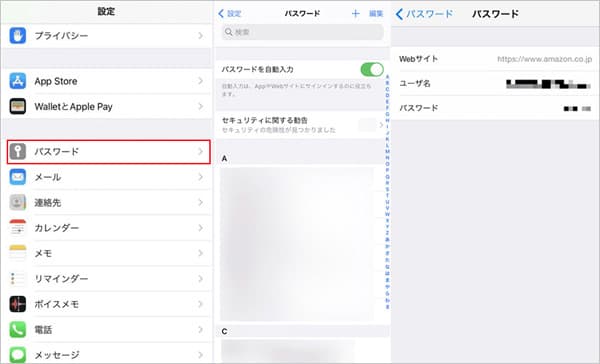Tap the magnifier icon in search field
This screenshot has height=364, width=600.
click(228, 32)
